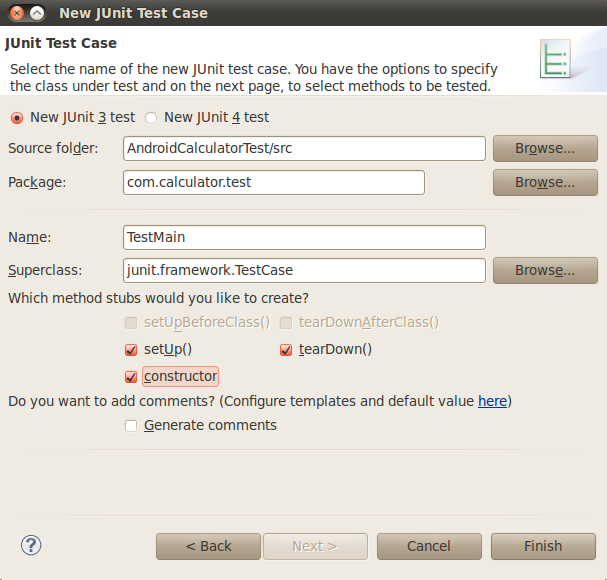Toggle the constructor checkbox
The width and height of the screenshot is (607, 580).
click(x=131, y=377)
